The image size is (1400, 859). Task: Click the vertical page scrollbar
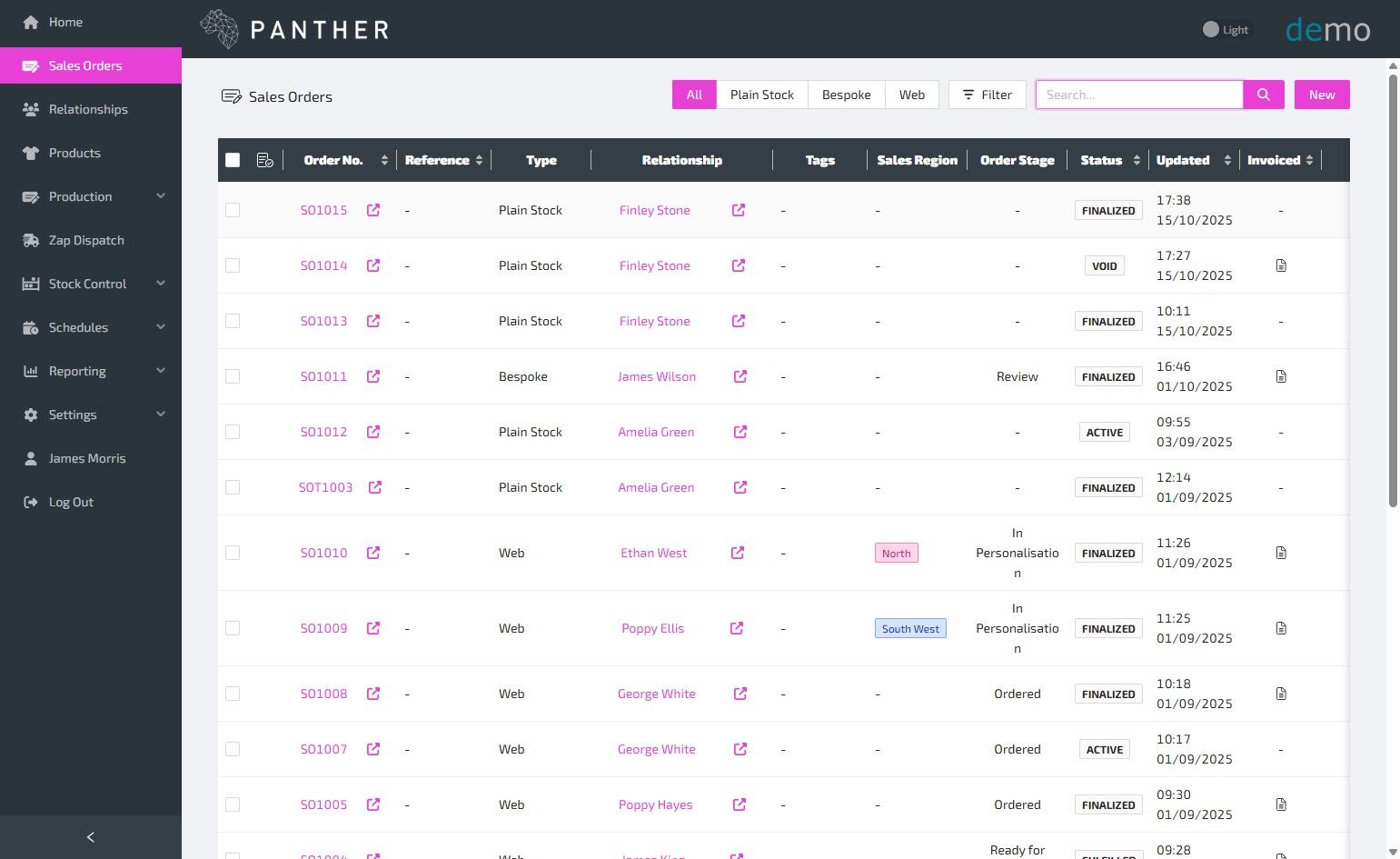(x=1393, y=291)
